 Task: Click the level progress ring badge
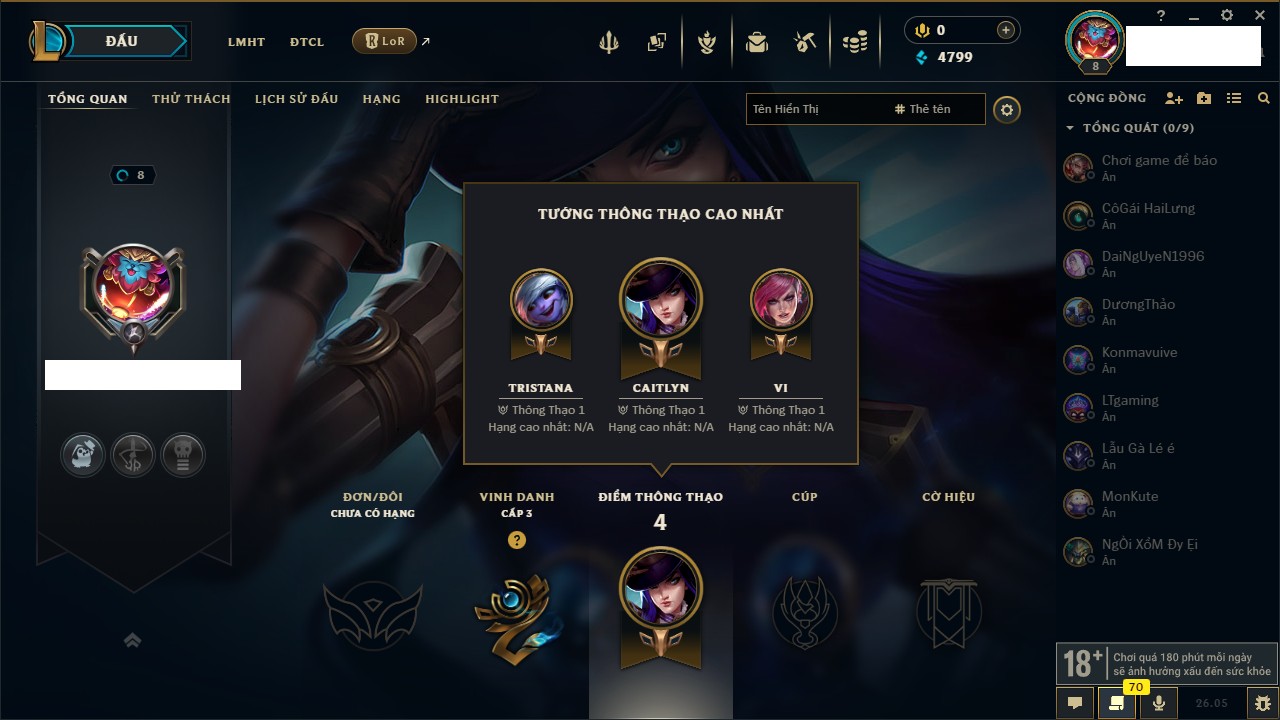tap(133, 175)
